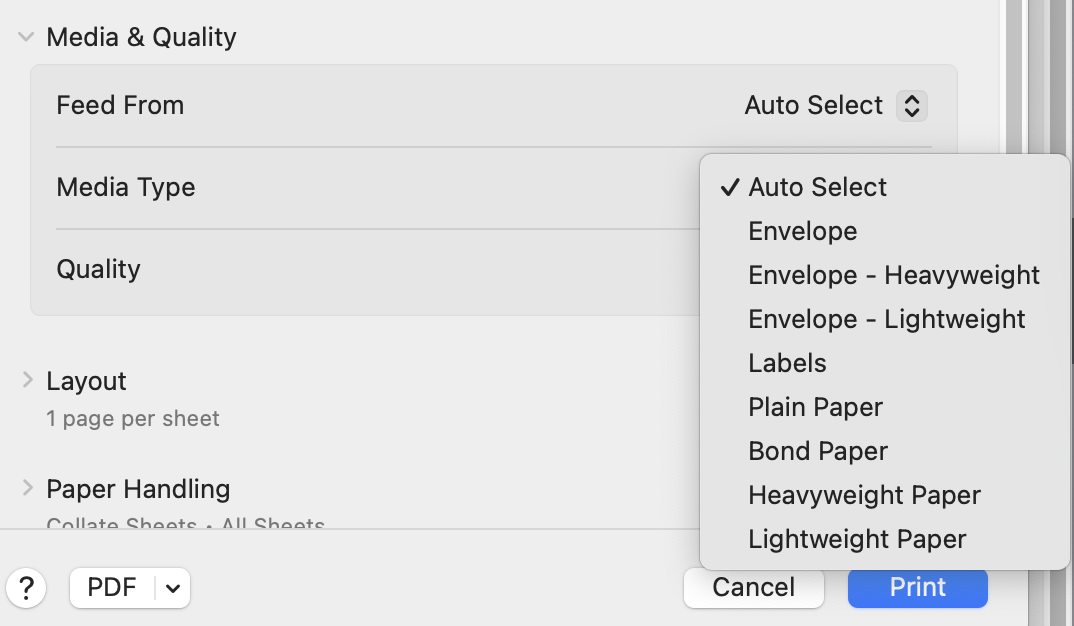The image size is (1074, 626).
Task: Click the PDF button
Action: coord(112,588)
